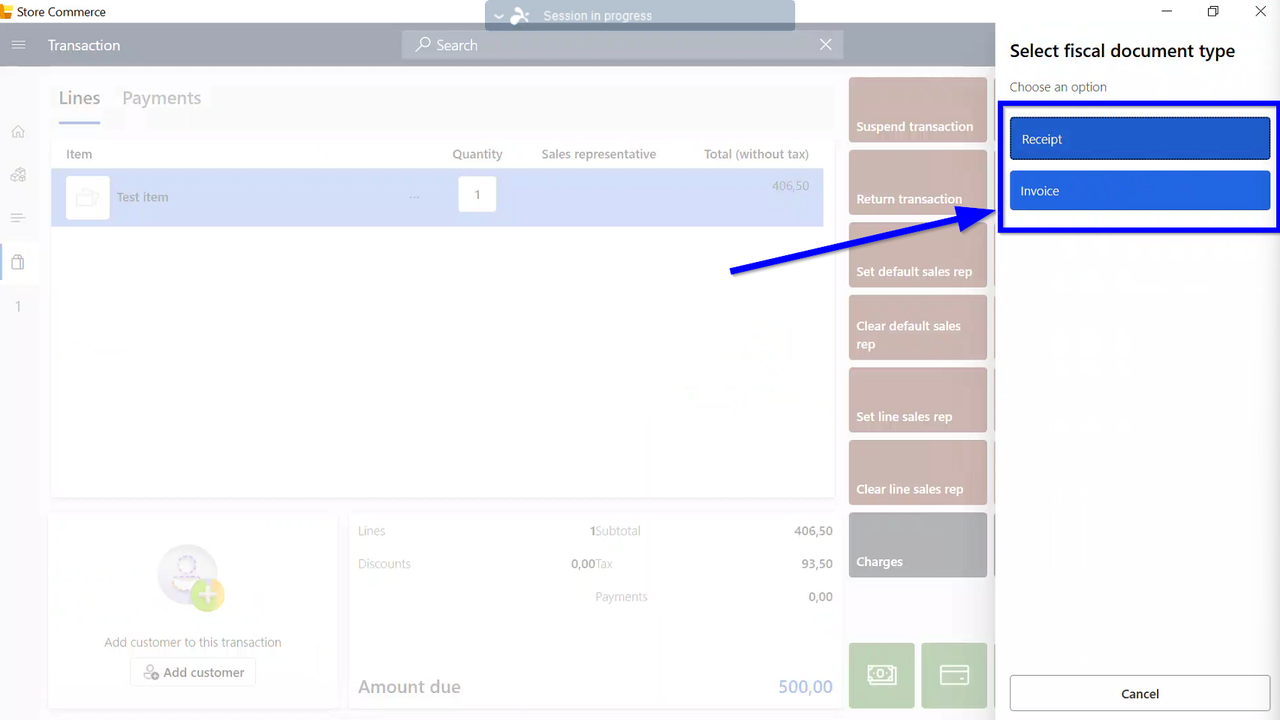Viewport: 1280px width, 720px height.
Task: Click the search magnifier icon
Action: pyautogui.click(x=424, y=45)
